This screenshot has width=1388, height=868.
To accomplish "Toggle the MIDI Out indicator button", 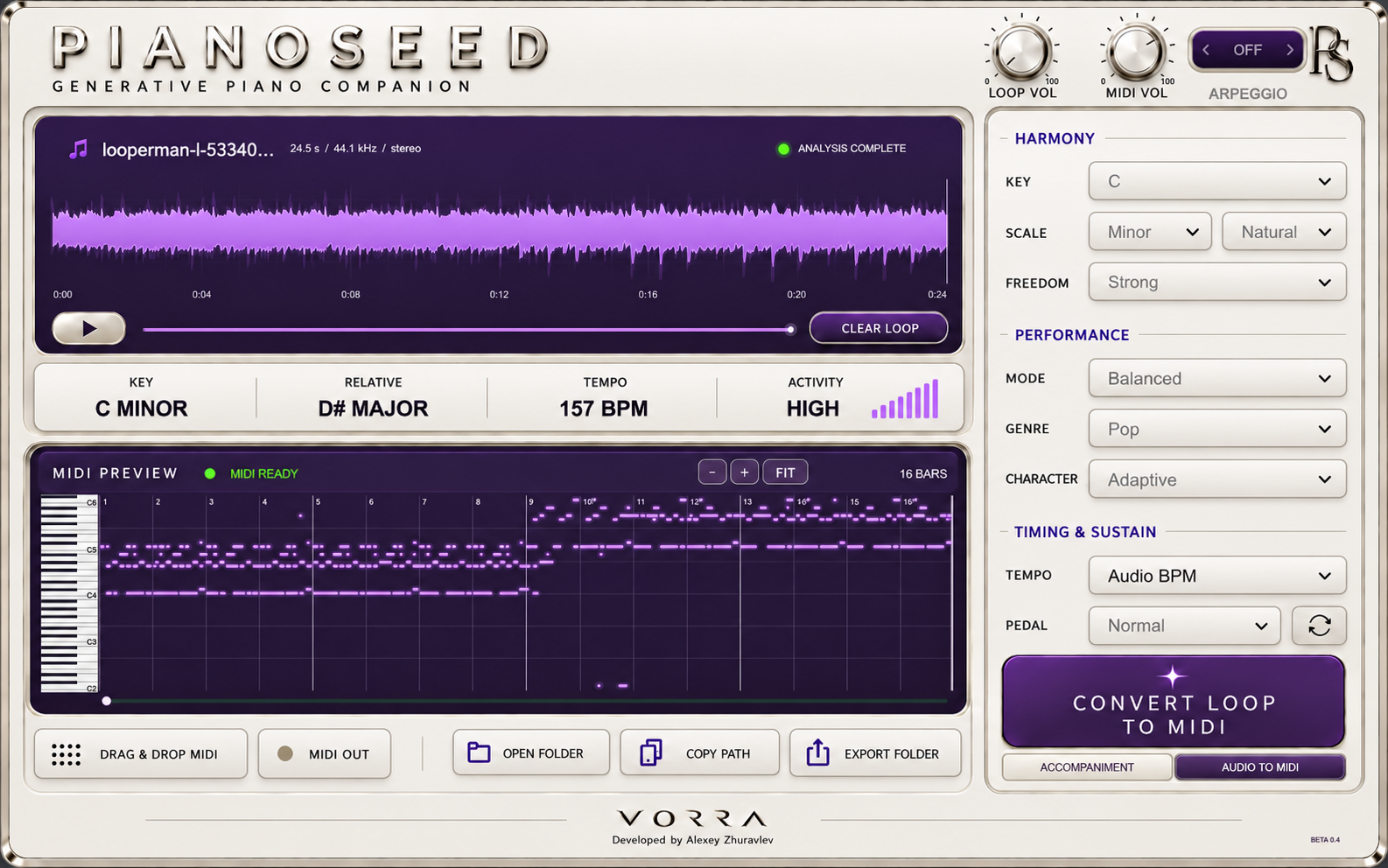I will pos(325,753).
